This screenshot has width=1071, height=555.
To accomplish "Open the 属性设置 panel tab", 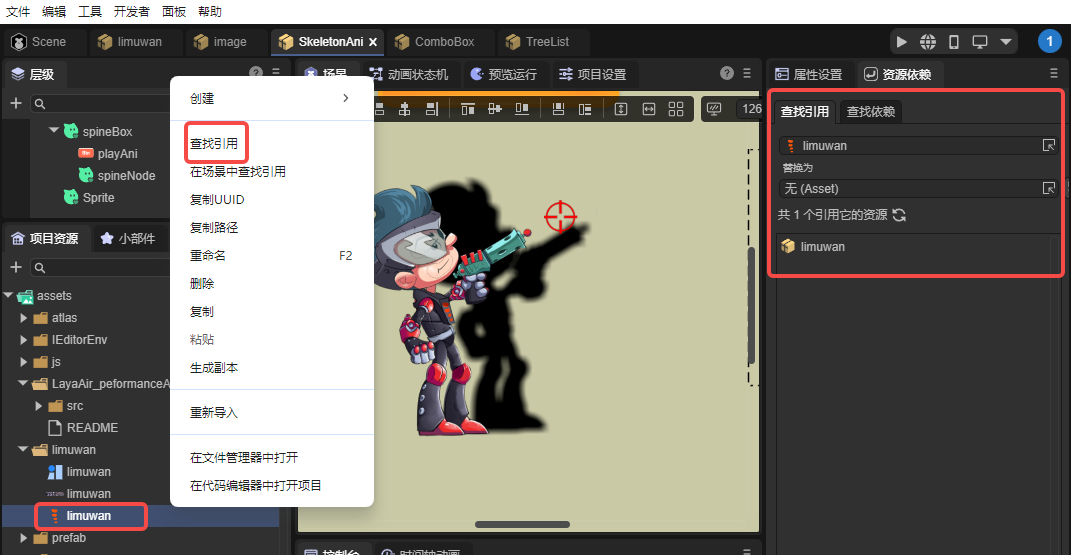I will point(809,74).
